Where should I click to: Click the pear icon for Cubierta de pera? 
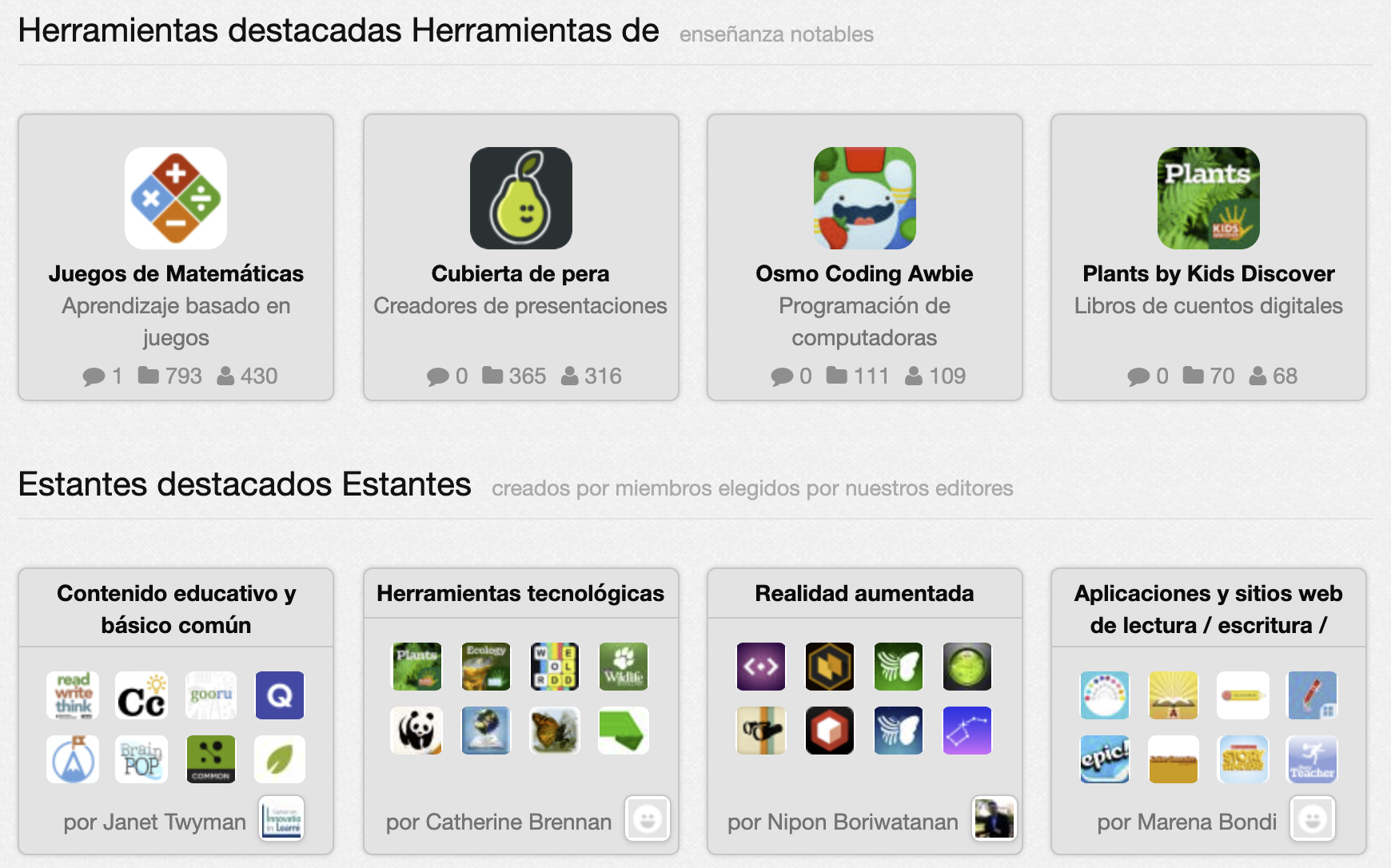click(521, 198)
